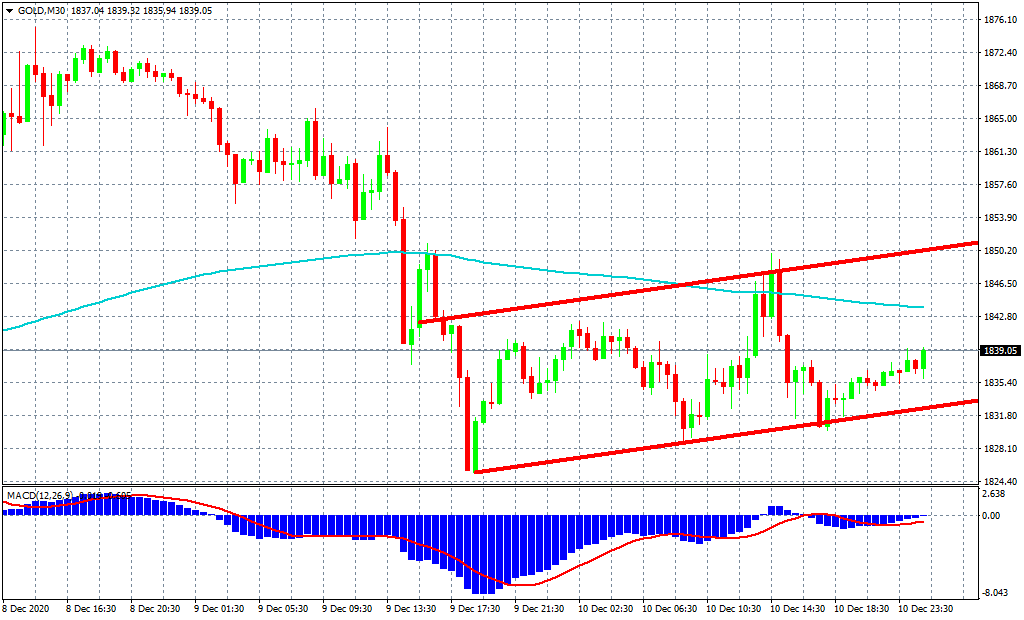Click the -8.043 MACD scale value
1024x620 pixels.
tap(1000, 592)
